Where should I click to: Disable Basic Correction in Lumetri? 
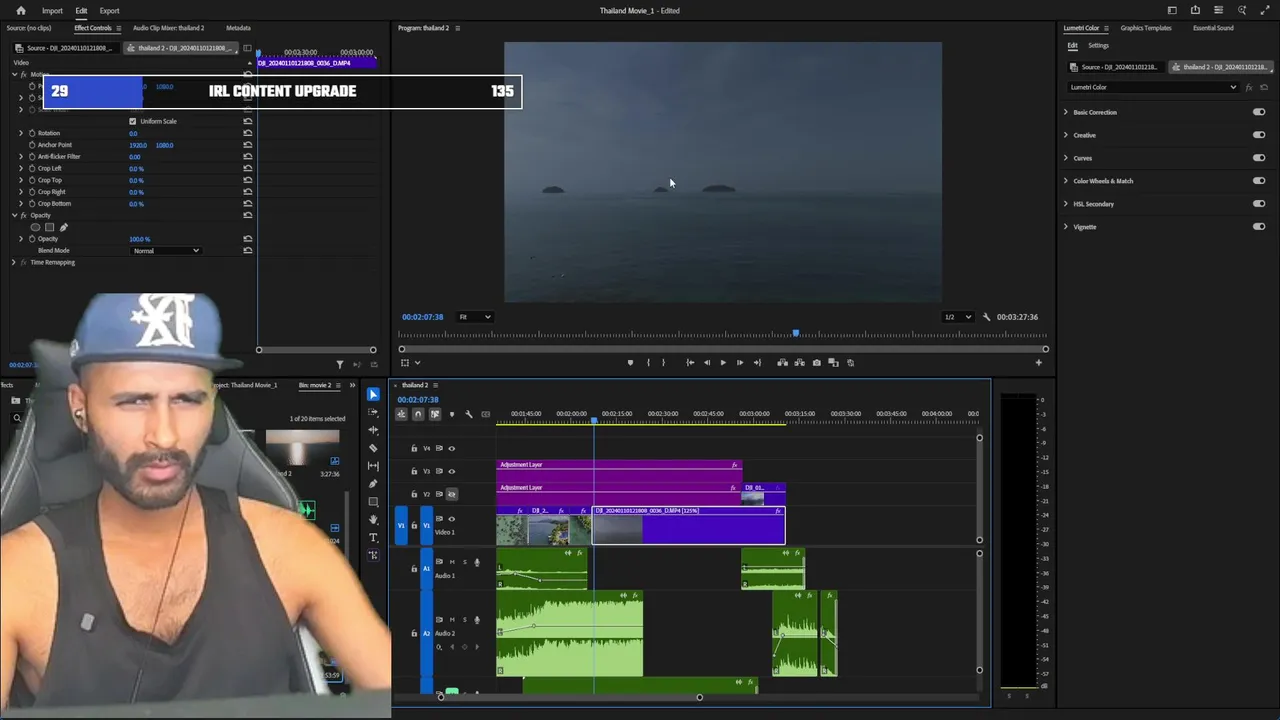[1259, 112]
